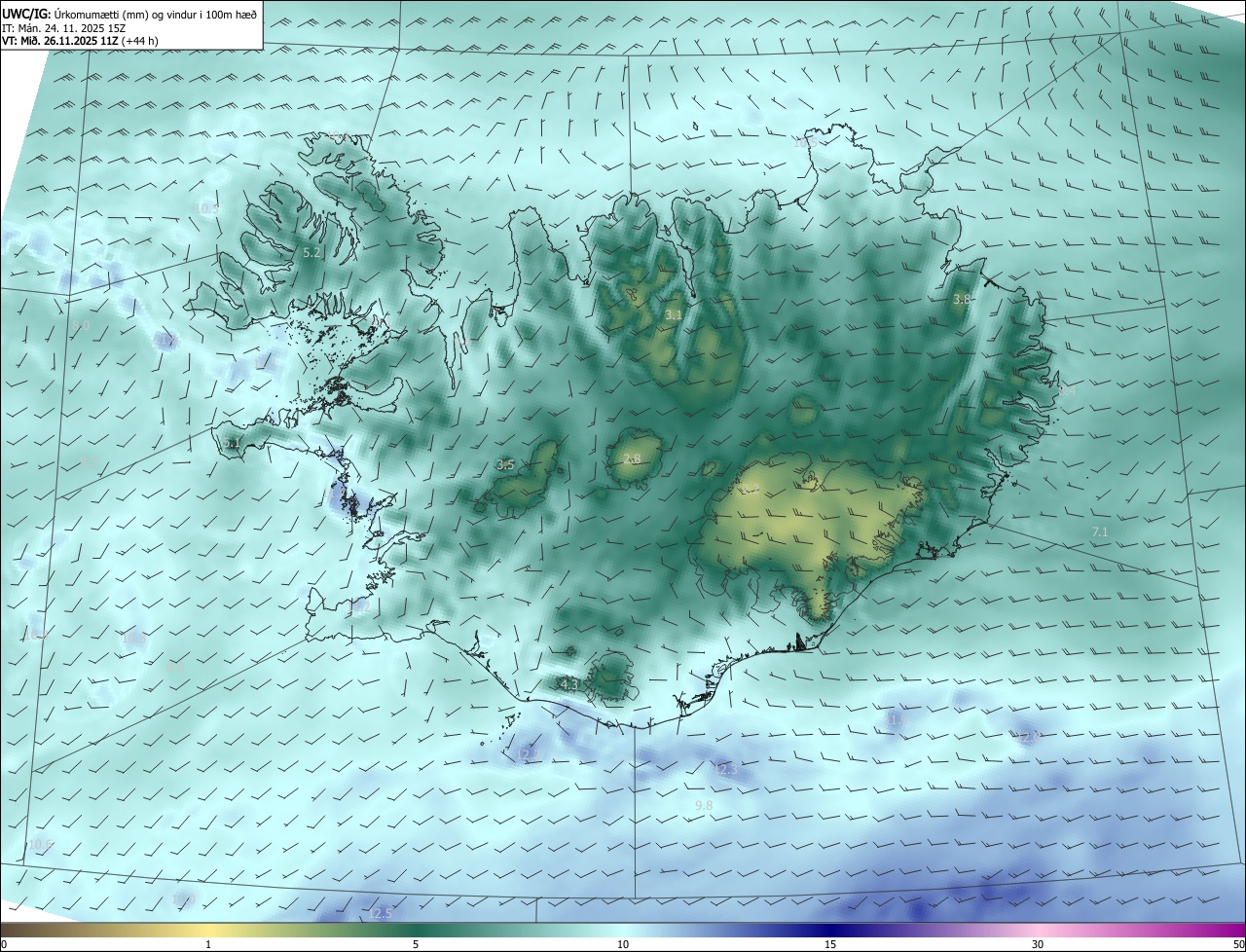
Task: Click the '30' tick on the color scale
Action: tap(1038, 944)
